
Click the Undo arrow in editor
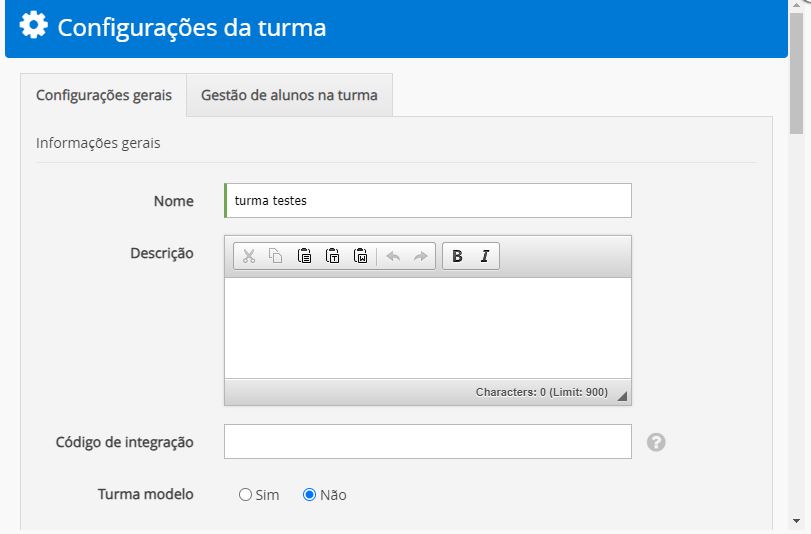click(393, 256)
